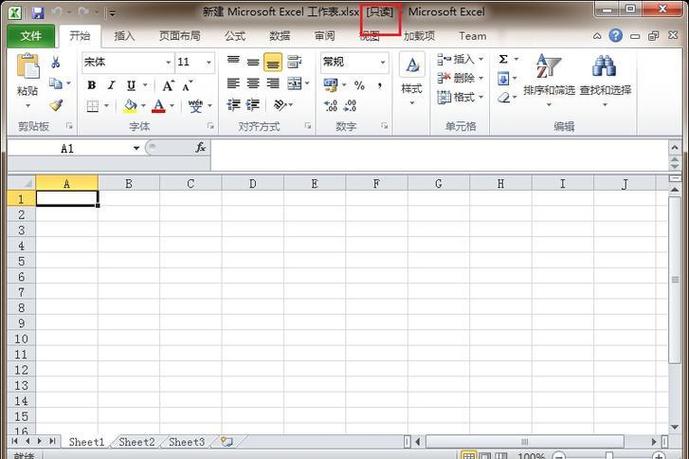This screenshot has width=689, height=459.
Task: Align text to top
Action: click(233, 62)
